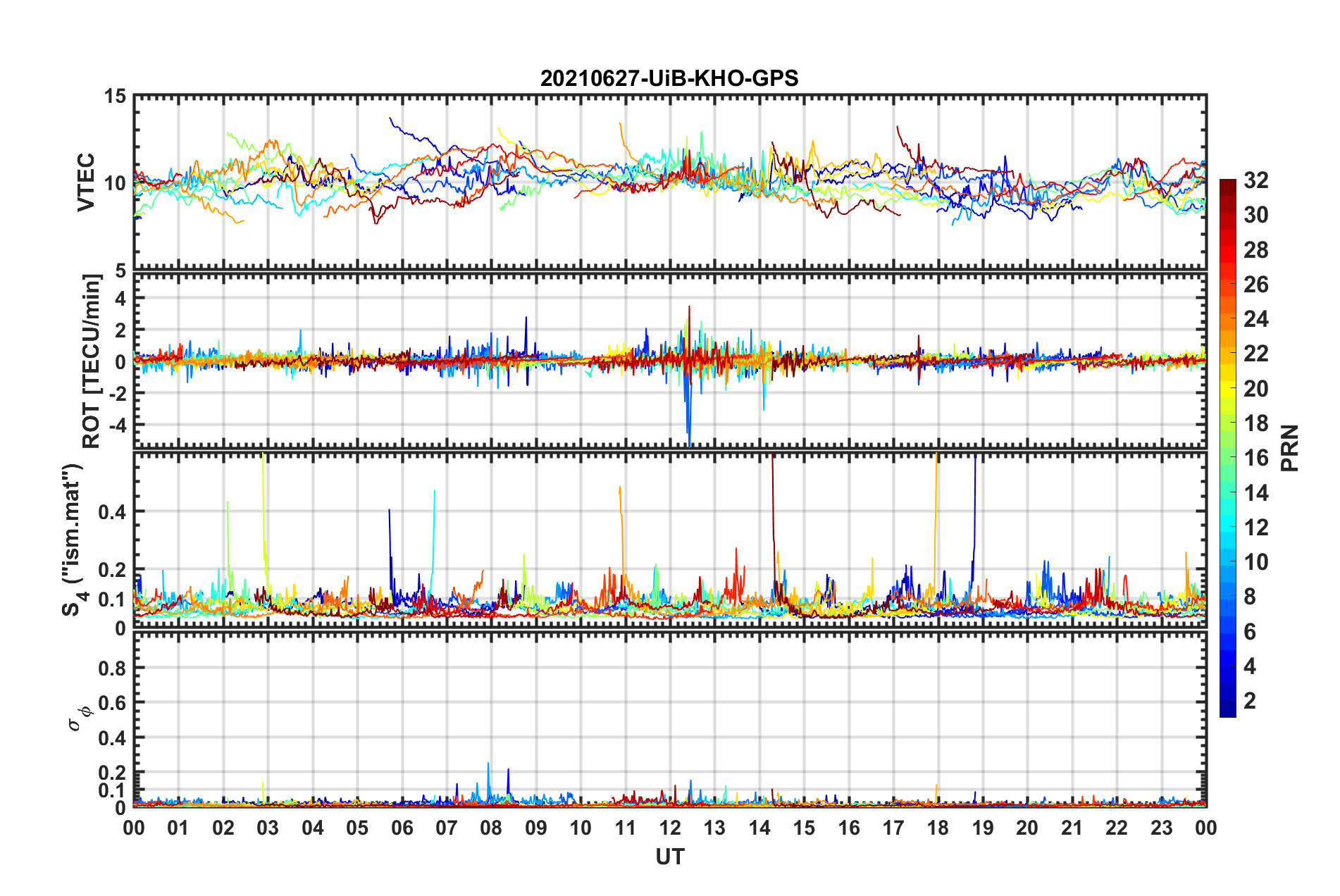This screenshot has width=1340, height=896.
Task: Click ROT y-axis tick -4
Action: point(118,425)
